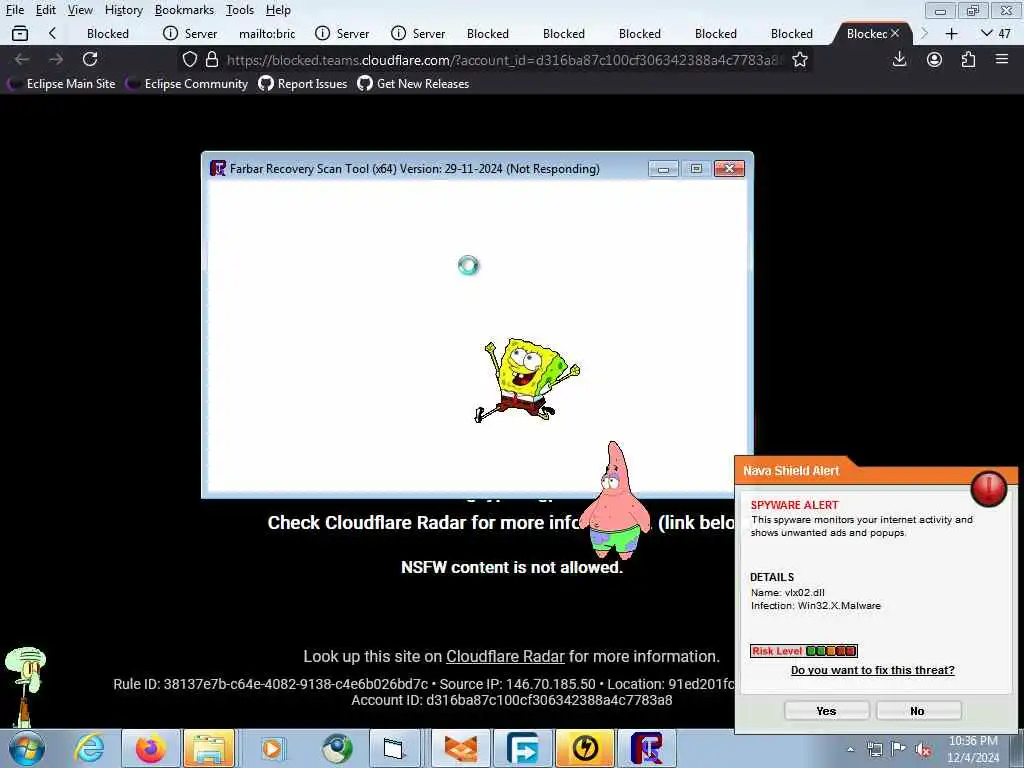
Task: Click the Squidward desktop character
Action: click(25, 687)
